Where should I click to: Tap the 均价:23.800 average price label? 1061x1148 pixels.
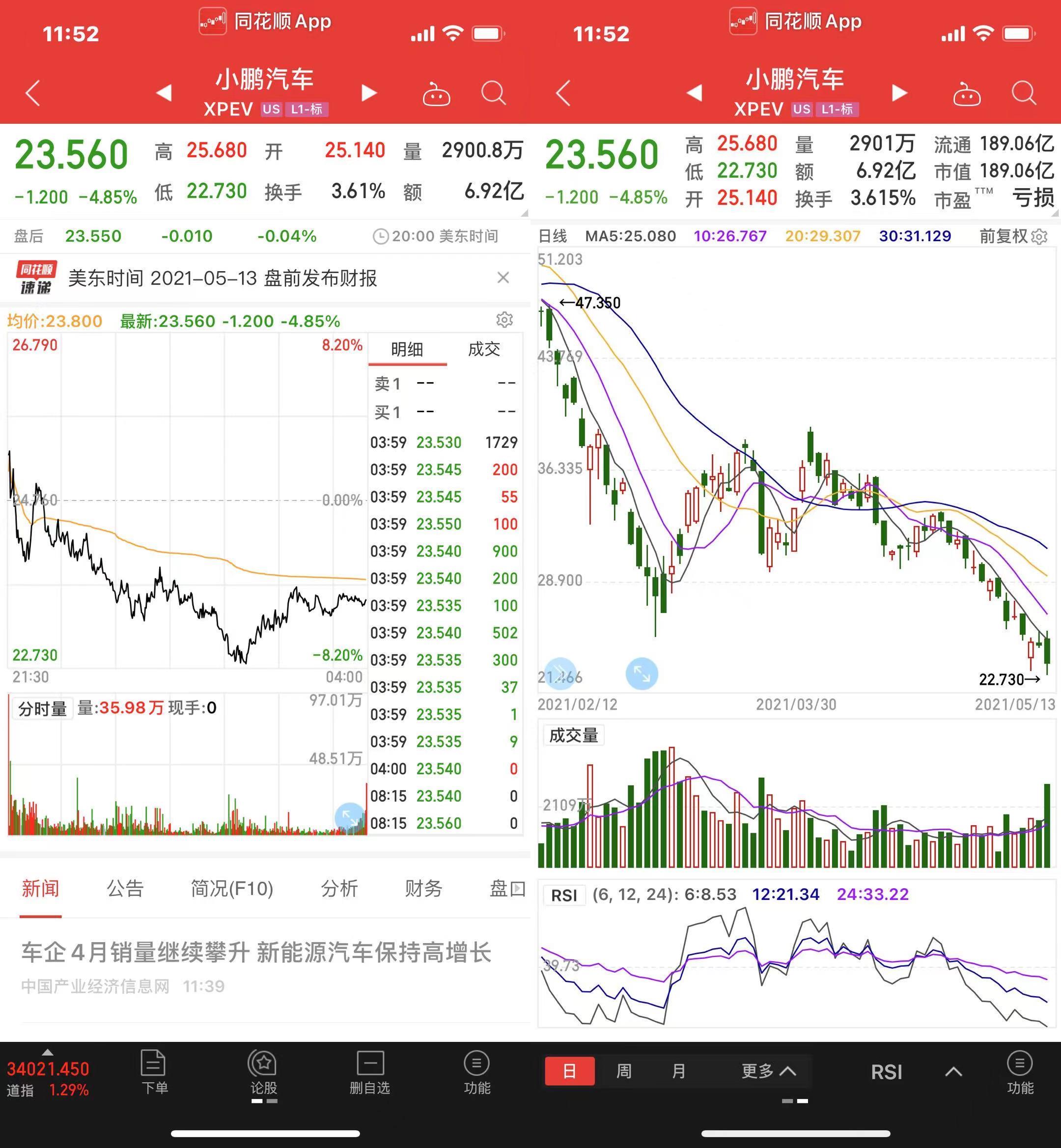tap(55, 321)
